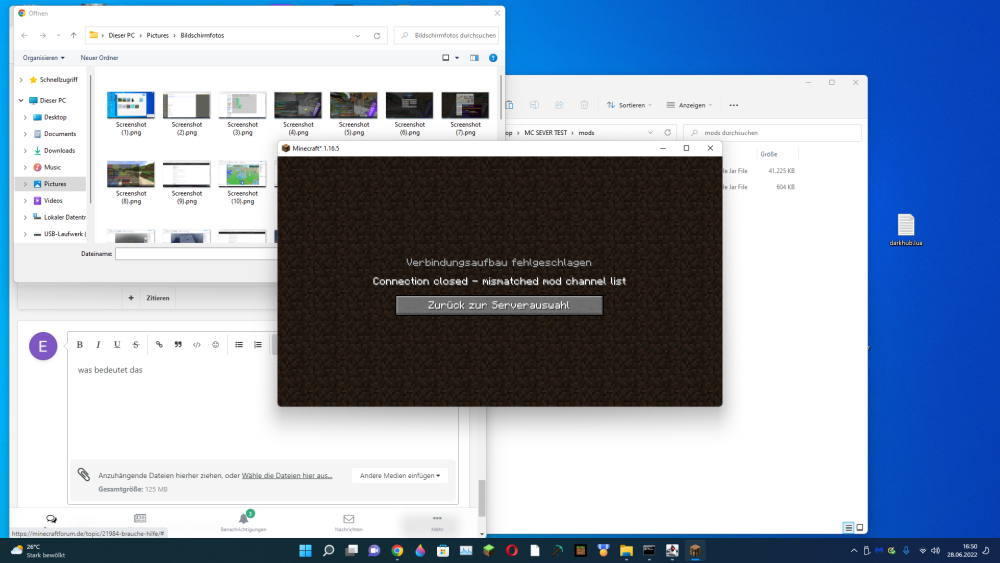Viewport: 1000px width, 563px height.
Task: Open the Microsoft Store from the taskbar
Action: pyautogui.click(x=443, y=550)
